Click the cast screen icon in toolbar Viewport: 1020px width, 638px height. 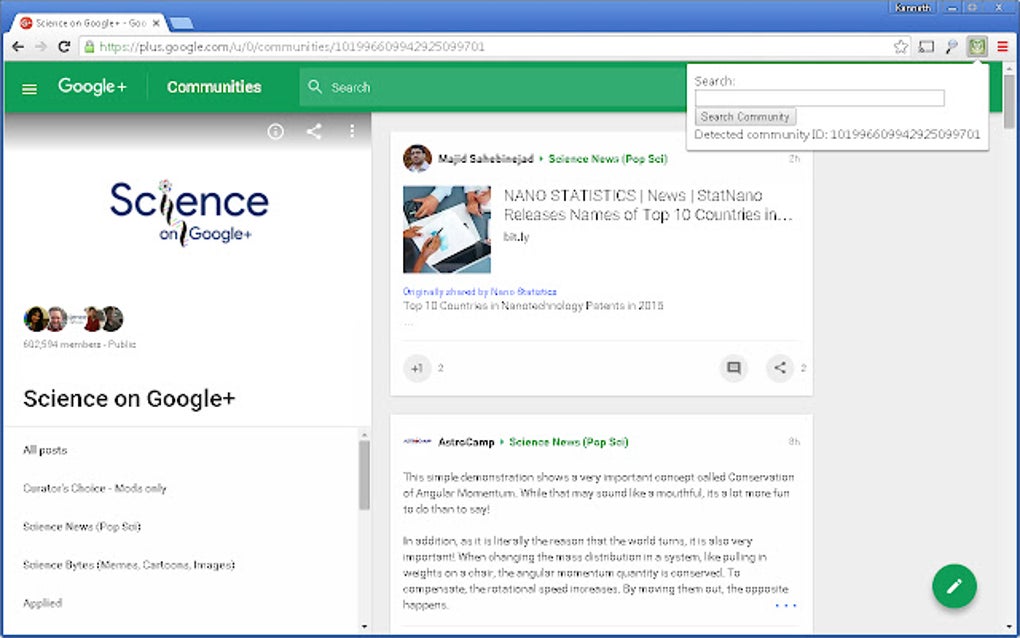(x=926, y=47)
